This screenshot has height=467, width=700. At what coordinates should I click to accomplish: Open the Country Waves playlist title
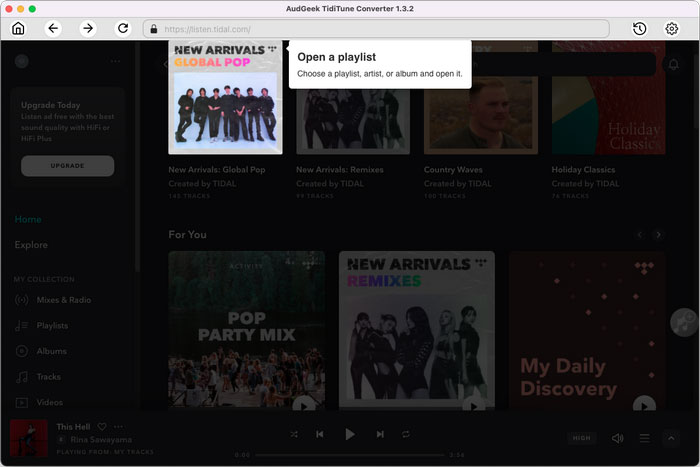coord(453,170)
